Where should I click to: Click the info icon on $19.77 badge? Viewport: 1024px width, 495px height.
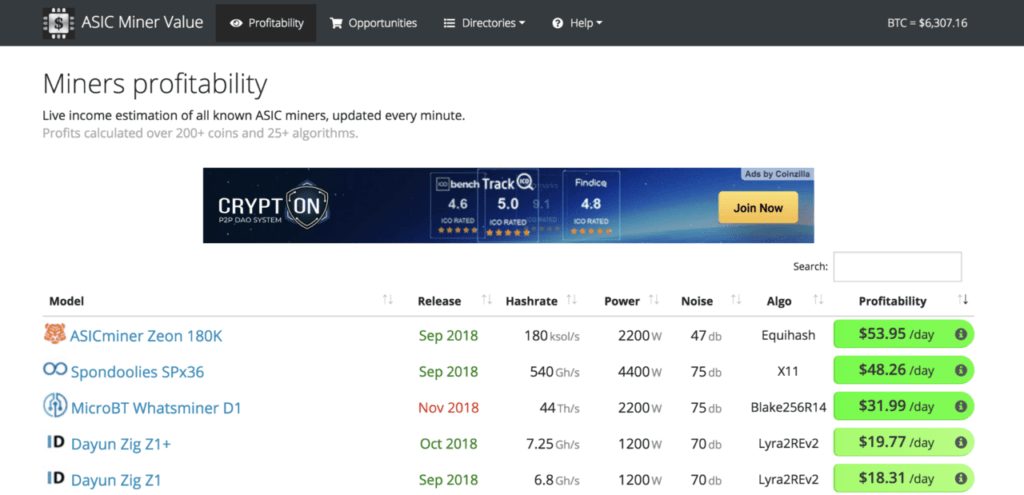click(961, 442)
